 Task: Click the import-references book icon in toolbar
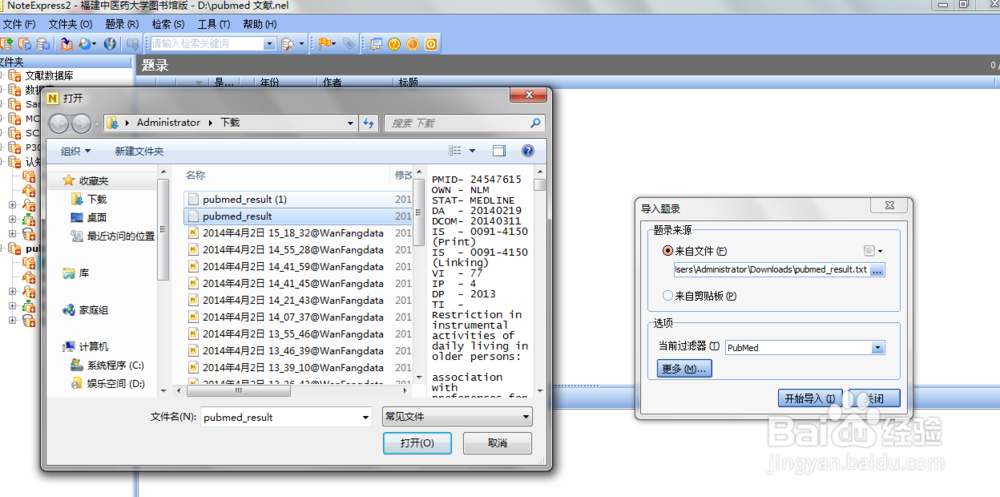66,44
